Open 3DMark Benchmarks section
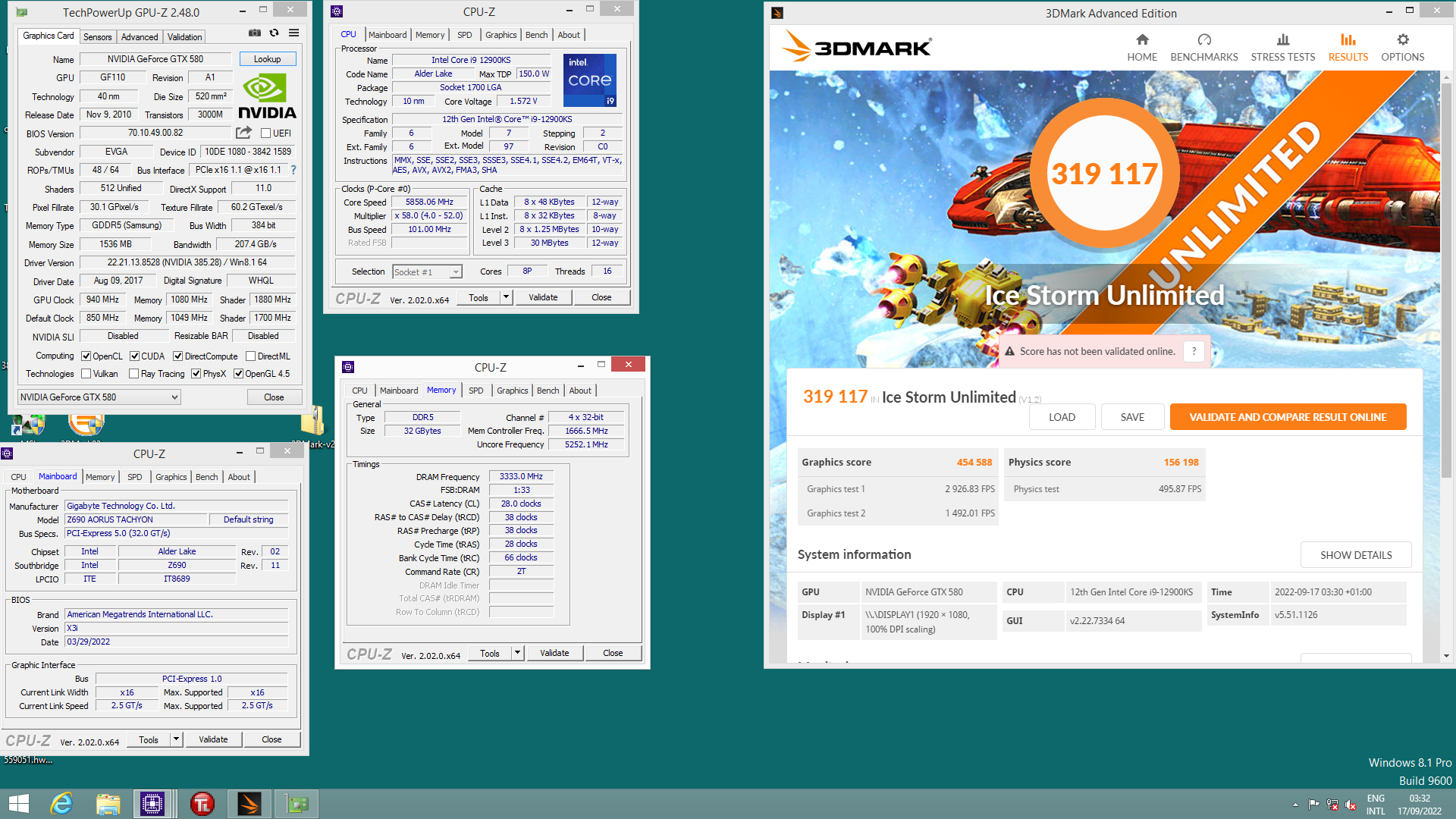Viewport: 1456px width, 819px height. 1204,47
